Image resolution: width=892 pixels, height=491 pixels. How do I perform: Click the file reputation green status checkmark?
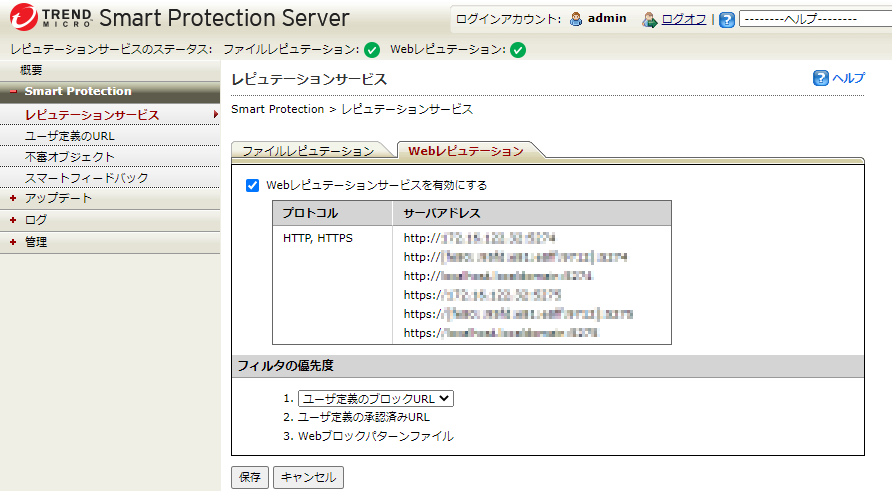click(372, 50)
